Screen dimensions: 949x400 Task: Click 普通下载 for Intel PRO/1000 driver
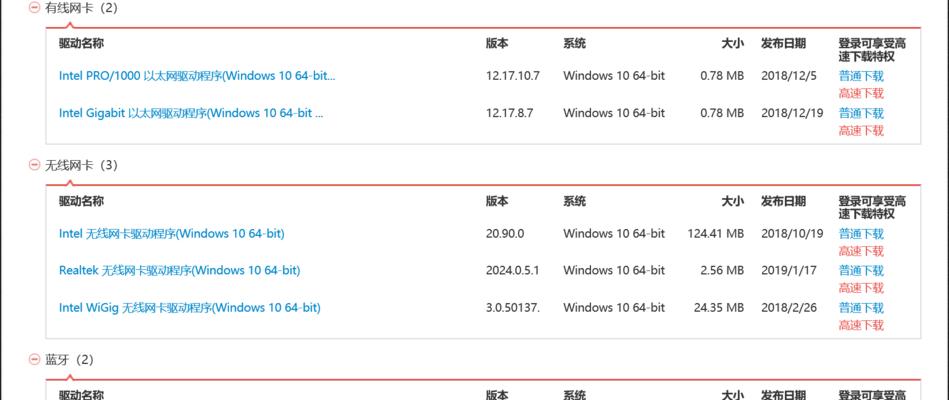point(861,76)
